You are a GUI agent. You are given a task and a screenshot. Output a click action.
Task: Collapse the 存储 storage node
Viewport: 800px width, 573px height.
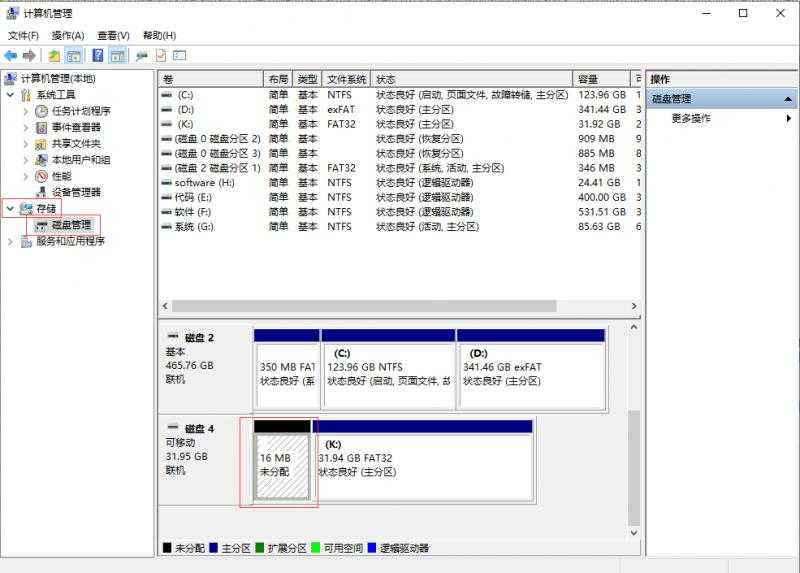[10, 208]
